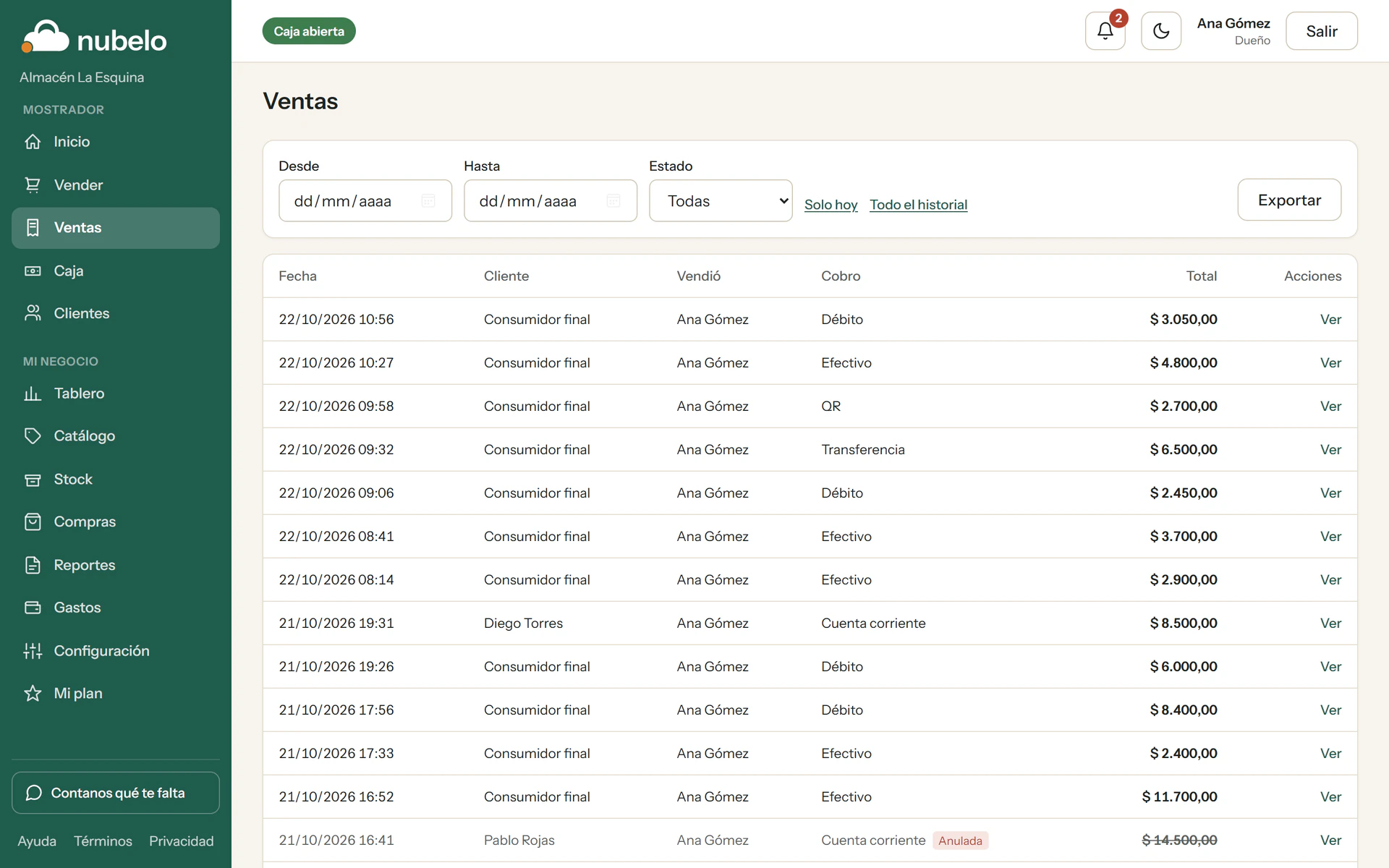The image size is (1389, 868).
Task: Show Todo el historial
Action: [x=918, y=205]
